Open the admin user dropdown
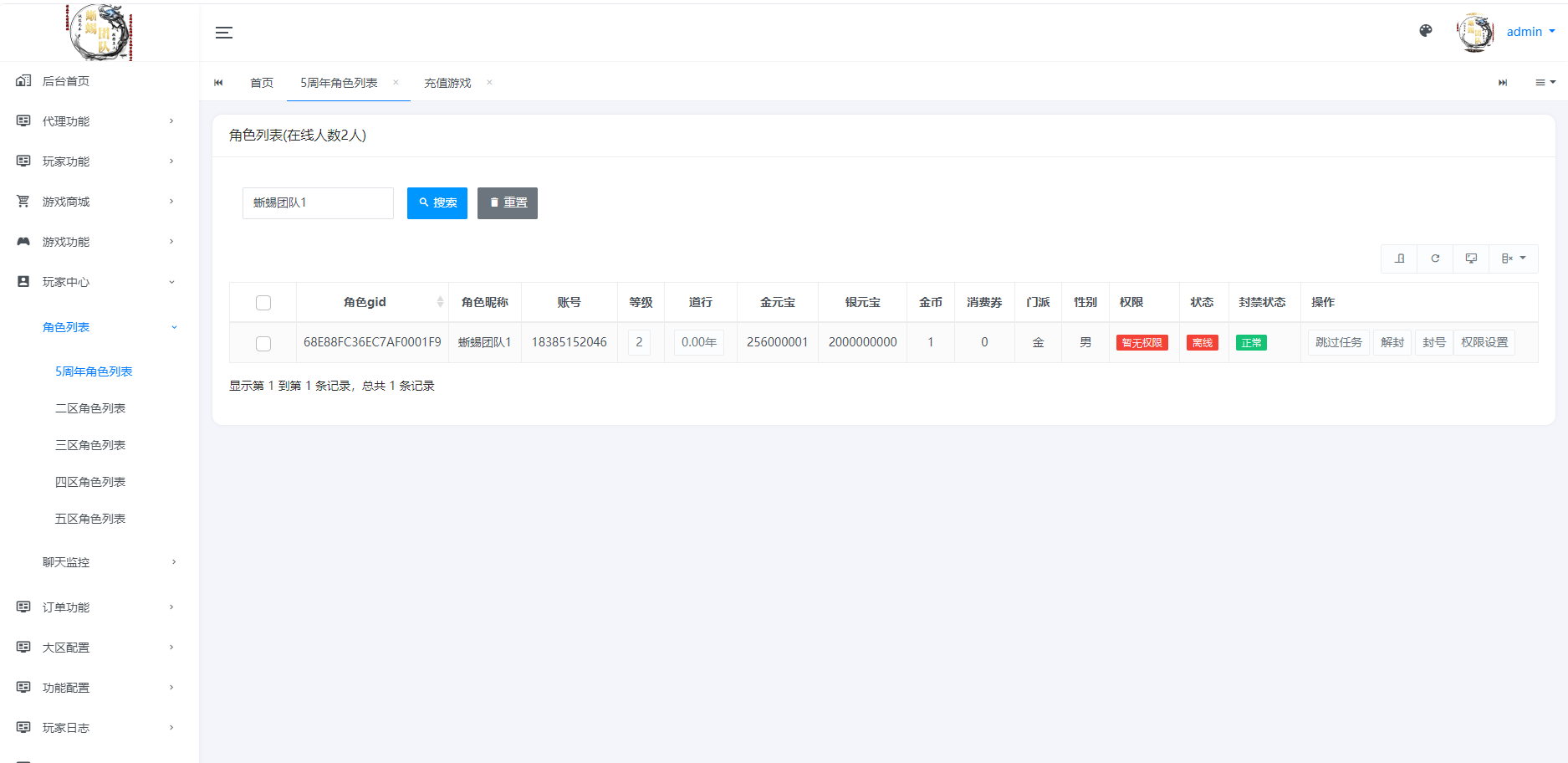 (x=1530, y=32)
